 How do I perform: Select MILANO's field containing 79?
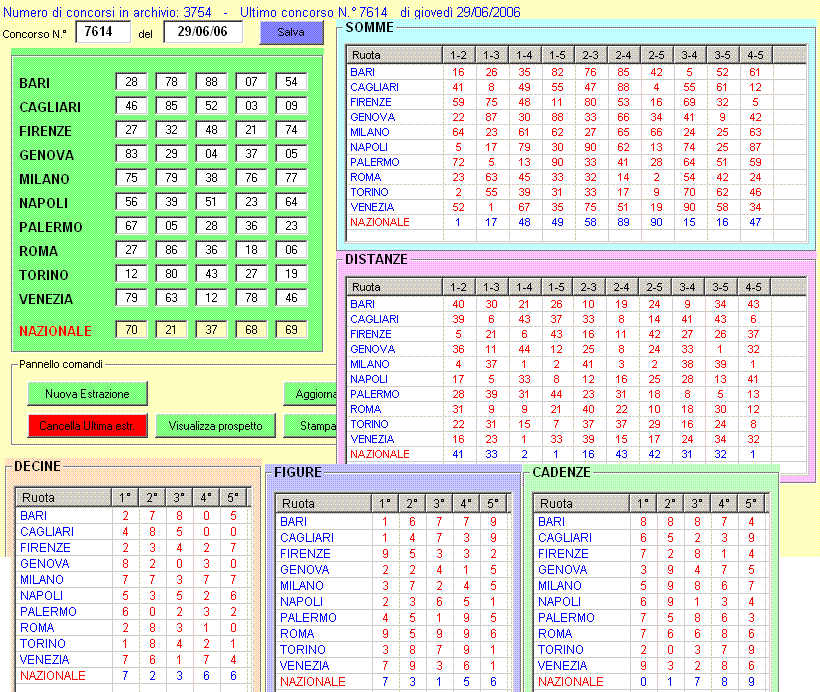pyautogui.click(x=172, y=178)
